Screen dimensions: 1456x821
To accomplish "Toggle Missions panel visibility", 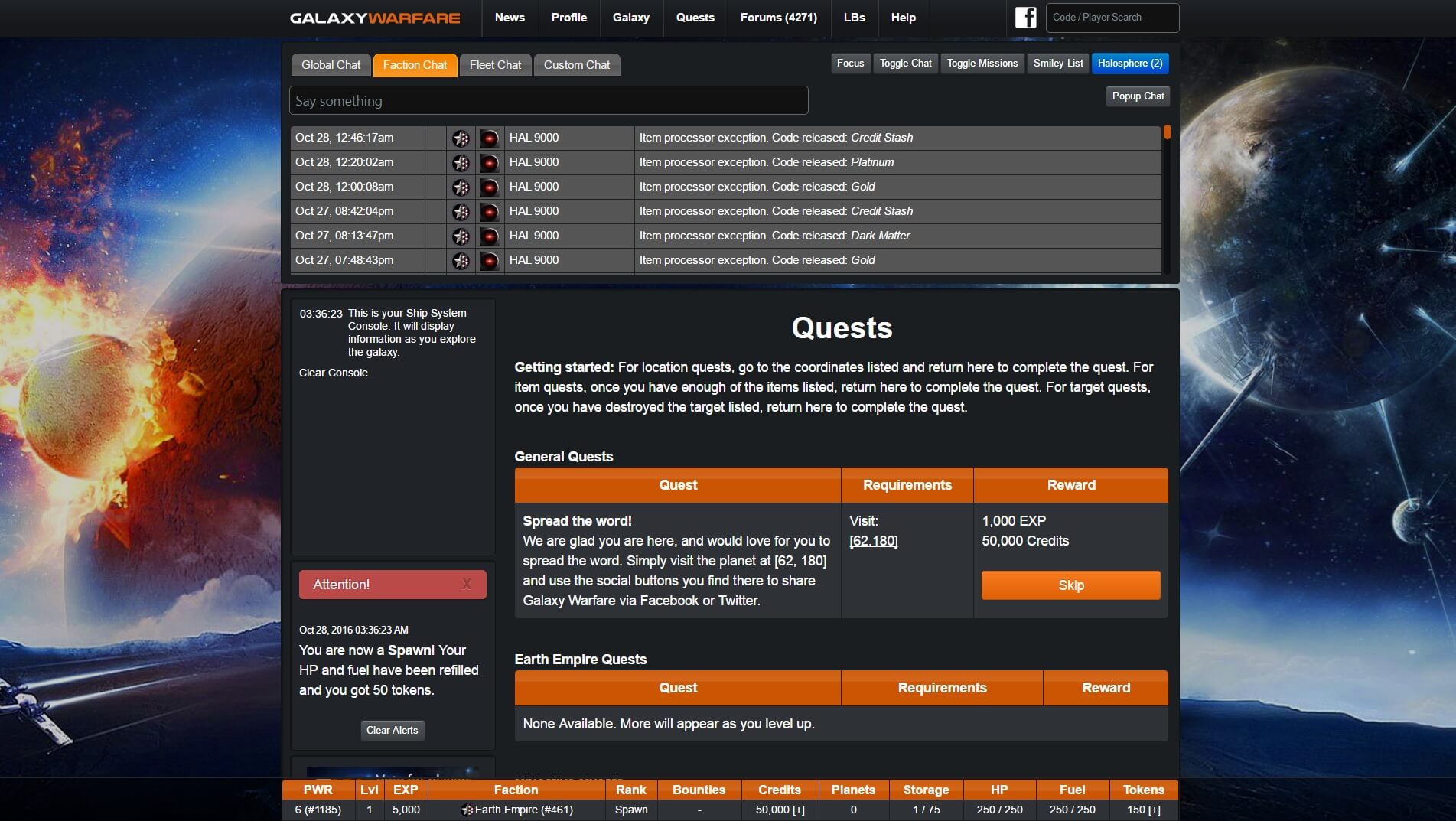I will tap(982, 64).
